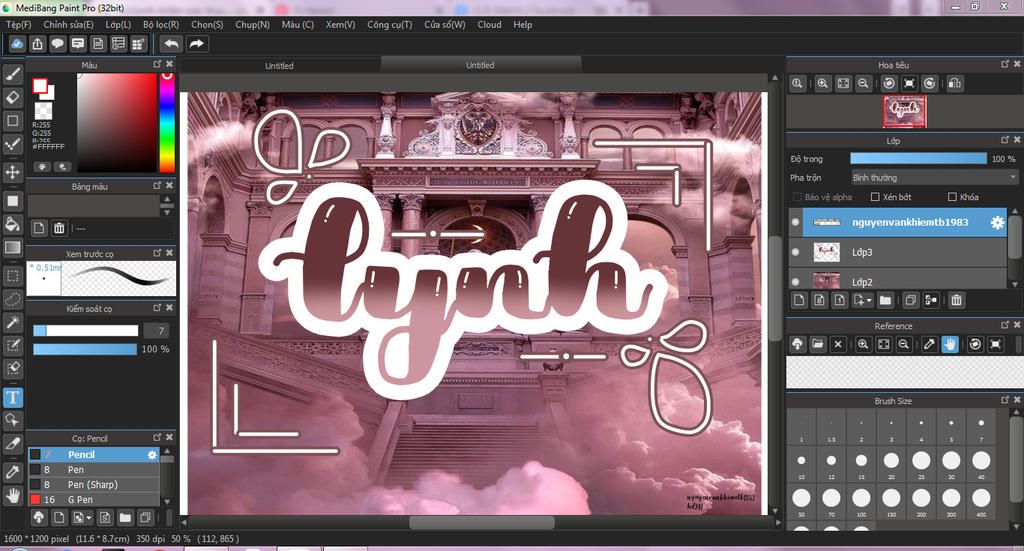The image size is (1024, 551).
Task: Undock the Brush Size panel
Action: (x=1004, y=400)
